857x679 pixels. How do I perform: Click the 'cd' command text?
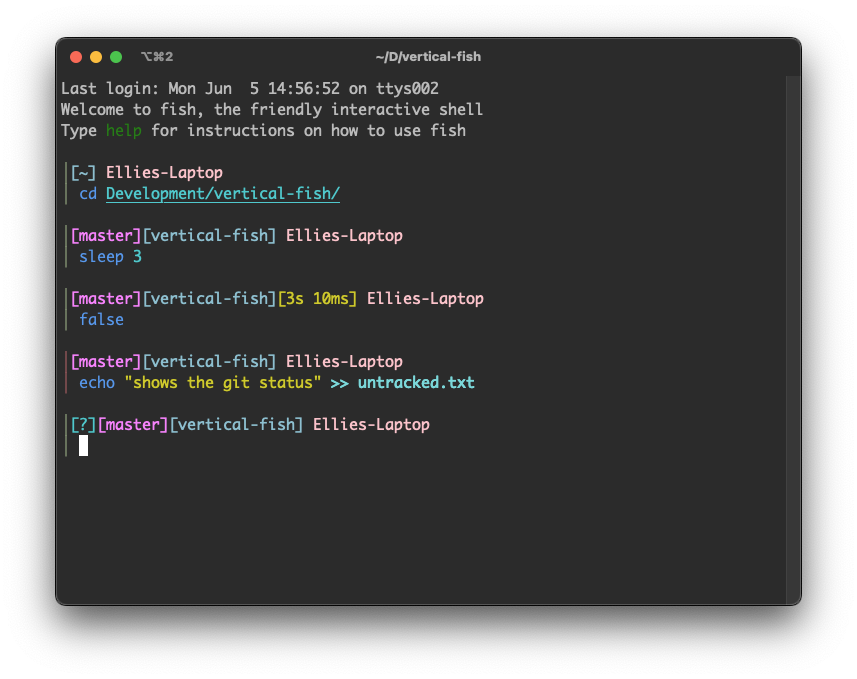tap(88, 194)
